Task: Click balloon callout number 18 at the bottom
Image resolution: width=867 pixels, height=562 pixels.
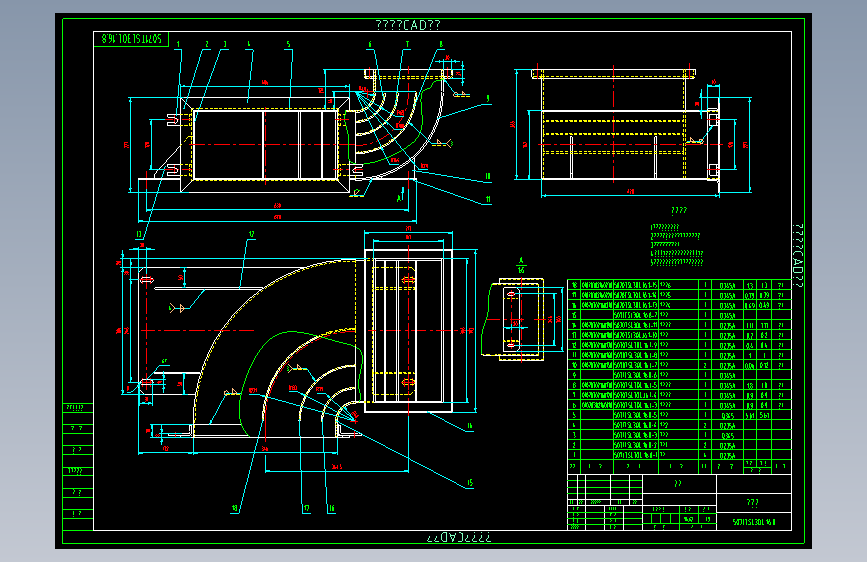Action: pos(234,508)
